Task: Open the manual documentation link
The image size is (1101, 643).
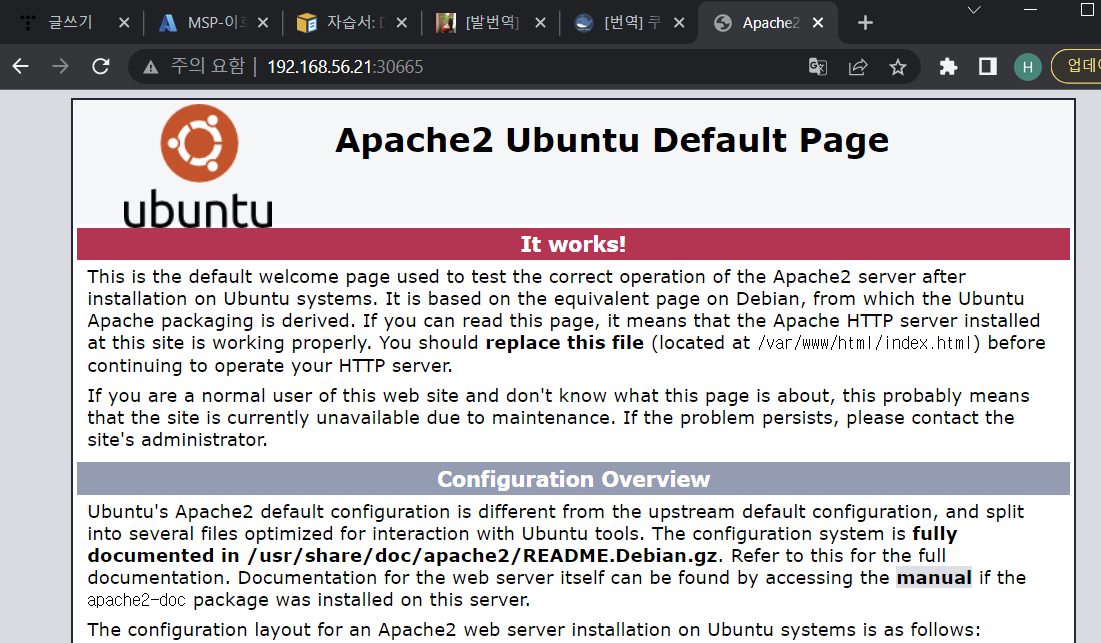Action: (x=934, y=578)
